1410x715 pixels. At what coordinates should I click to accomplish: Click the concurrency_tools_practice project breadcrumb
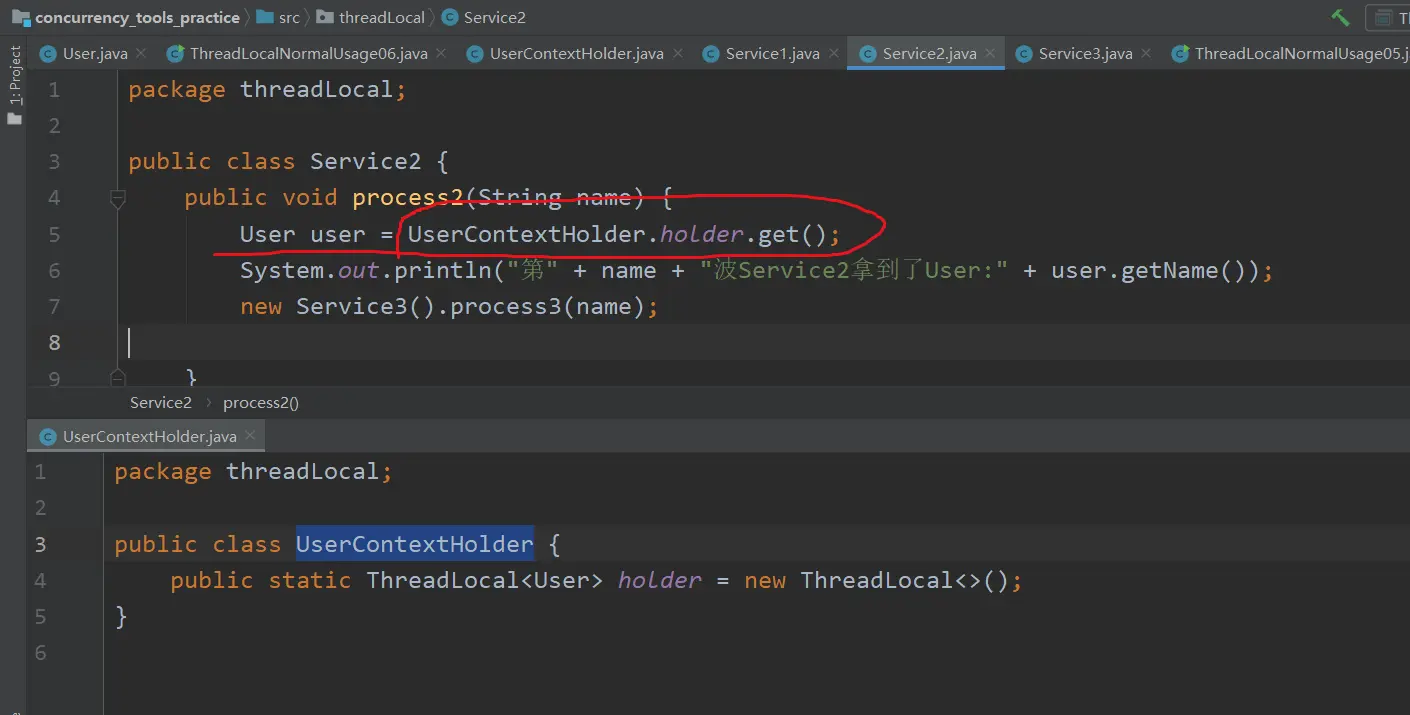coord(137,17)
